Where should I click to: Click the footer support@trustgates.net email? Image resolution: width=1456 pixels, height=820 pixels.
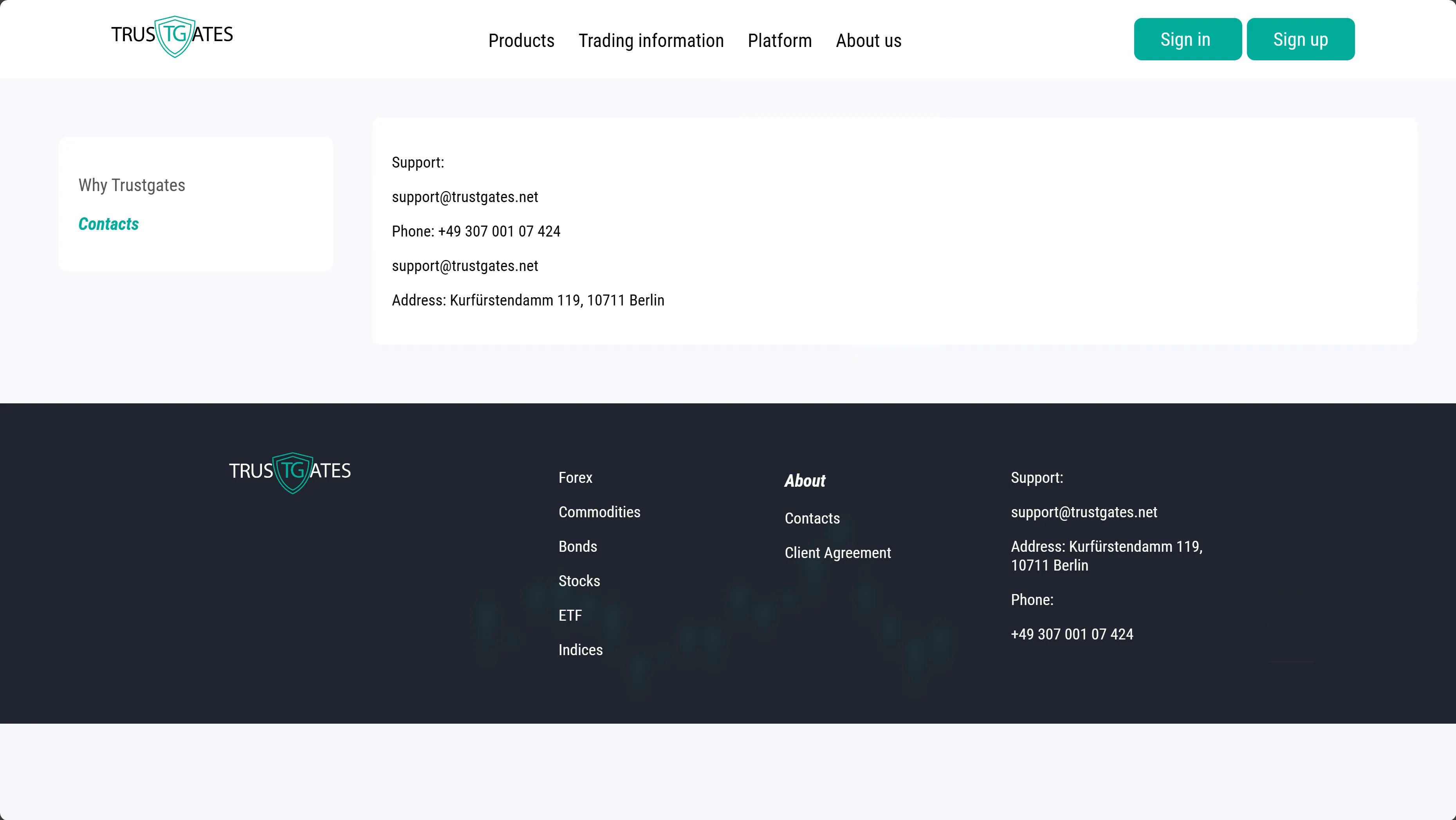click(x=1084, y=512)
